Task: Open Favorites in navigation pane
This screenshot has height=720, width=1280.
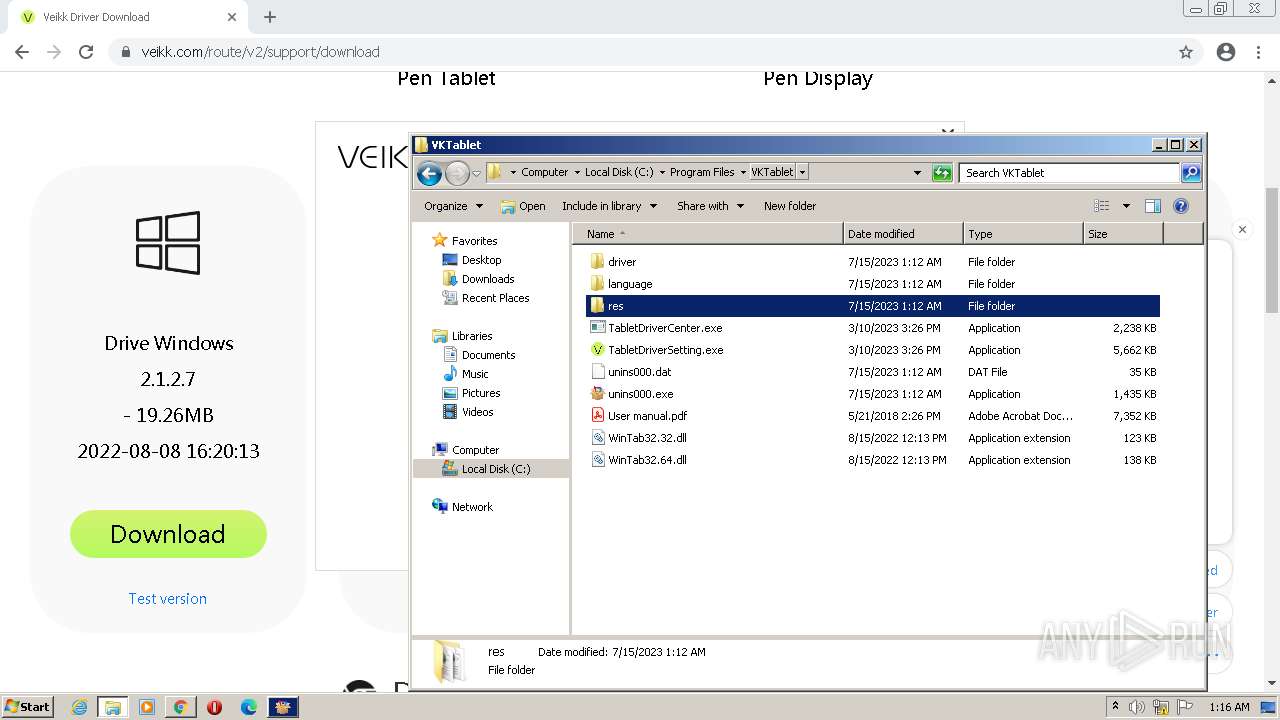Action: coord(474,241)
